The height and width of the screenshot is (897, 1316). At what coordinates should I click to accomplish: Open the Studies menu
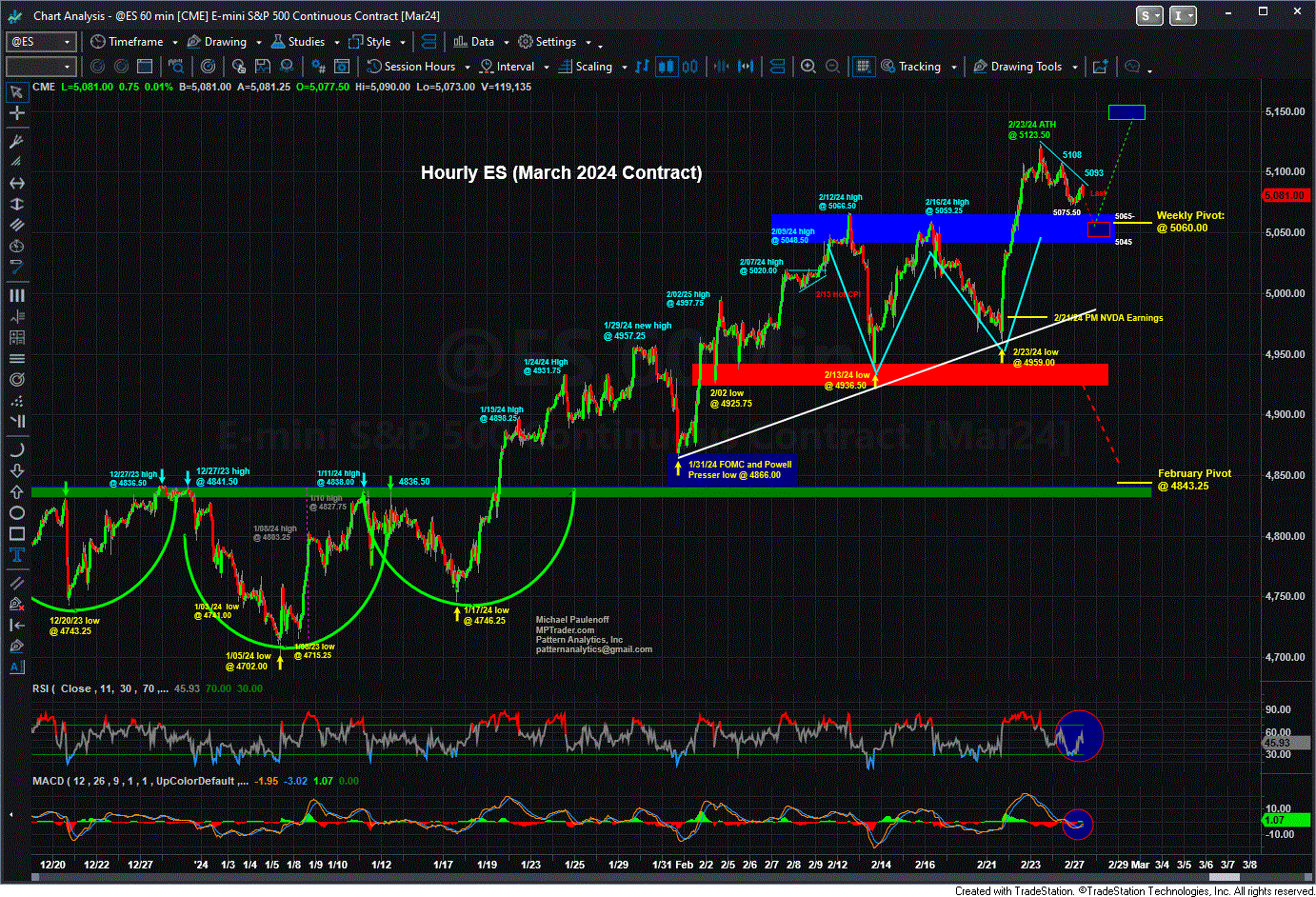click(x=298, y=42)
